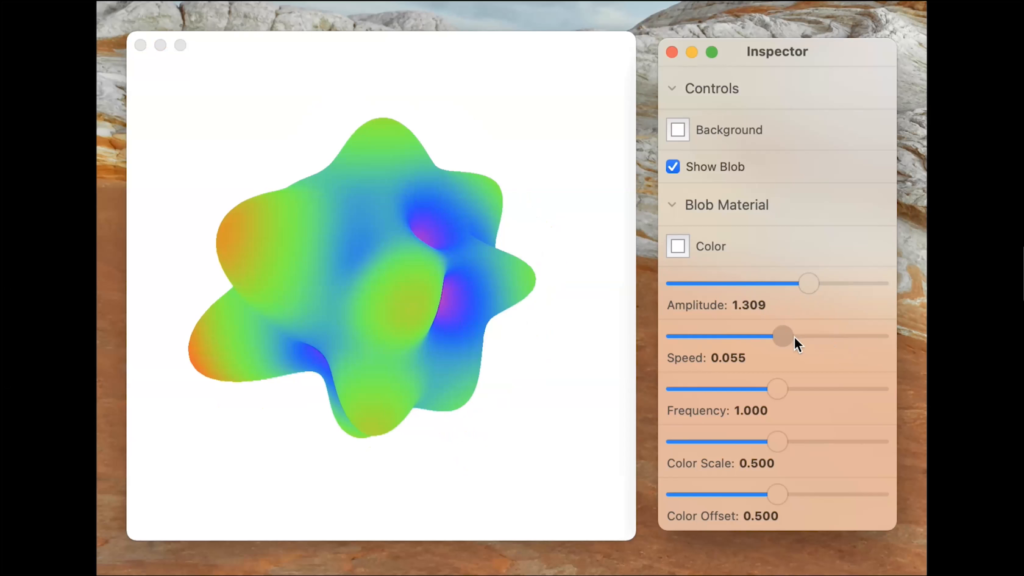
Task: Click the Speed value 0.055
Action: [728, 358]
